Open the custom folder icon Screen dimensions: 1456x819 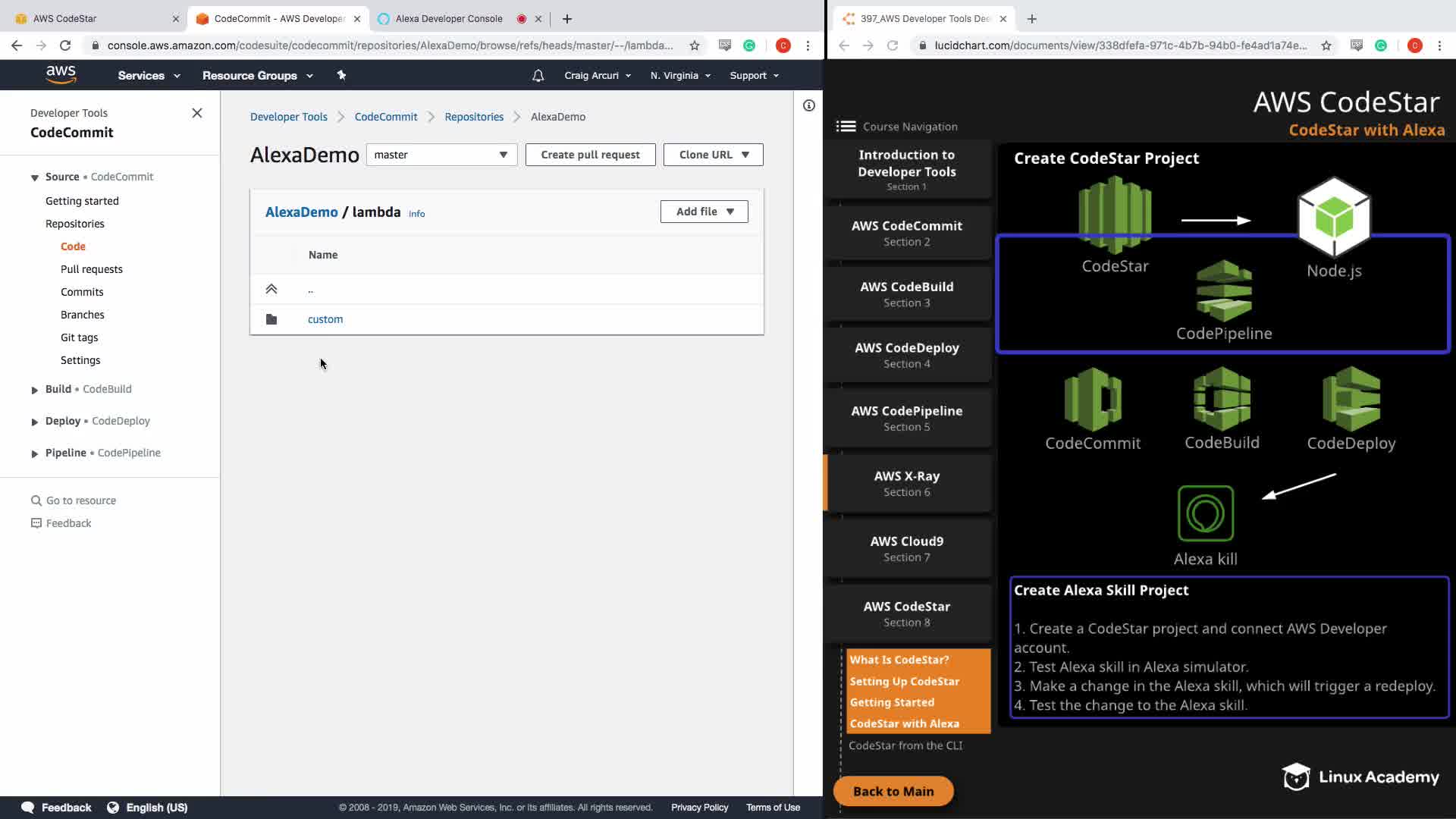tap(271, 319)
